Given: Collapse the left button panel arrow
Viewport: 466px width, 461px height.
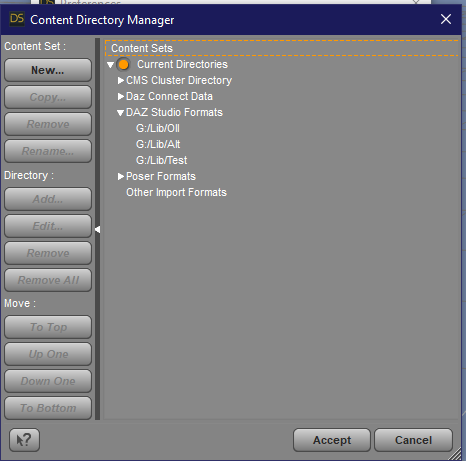Looking at the screenshot, I should [97, 229].
